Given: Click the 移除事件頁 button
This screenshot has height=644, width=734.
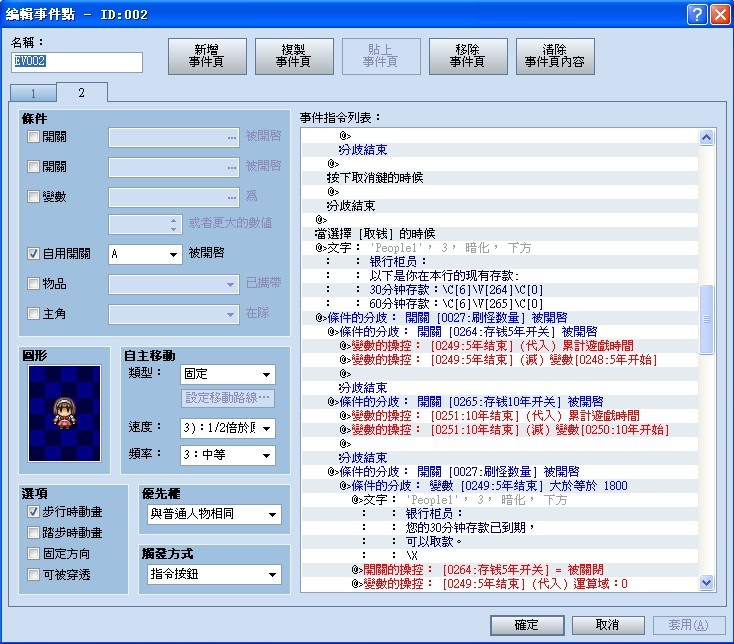Looking at the screenshot, I should tap(468, 56).
